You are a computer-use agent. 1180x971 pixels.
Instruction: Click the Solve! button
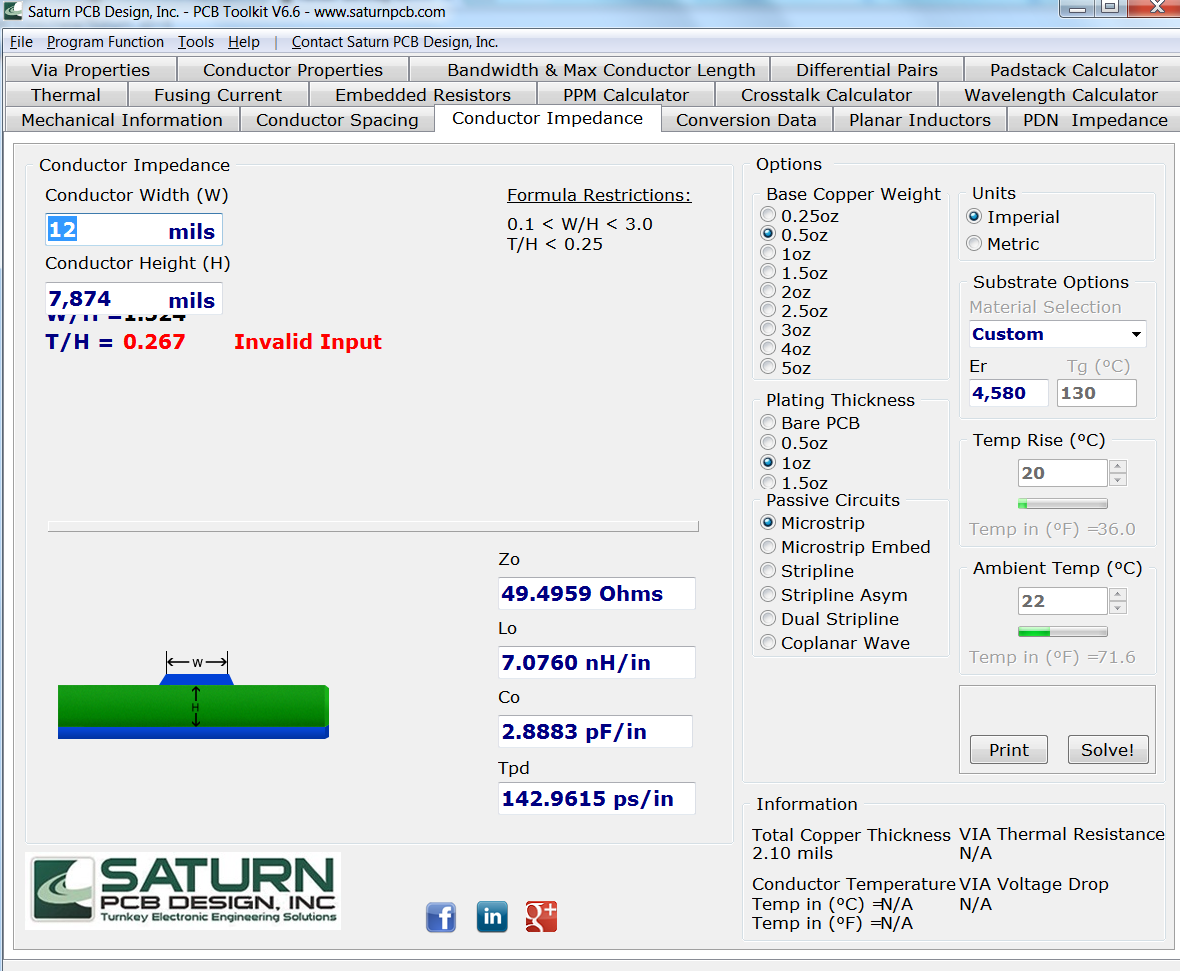(x=1108, y=750)
